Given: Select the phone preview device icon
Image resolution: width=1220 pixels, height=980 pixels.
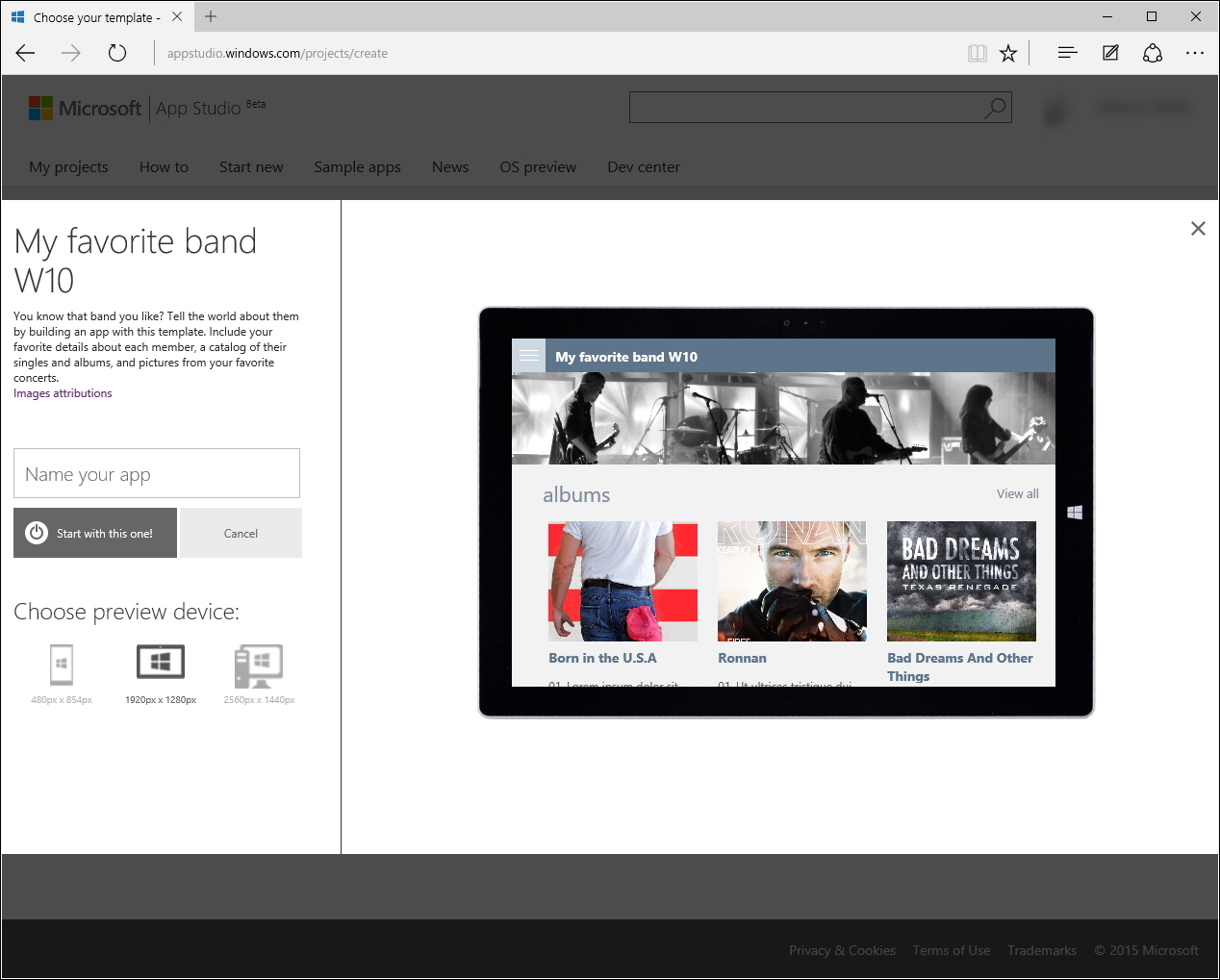Looking at the screenshot, I should [61, 664].
